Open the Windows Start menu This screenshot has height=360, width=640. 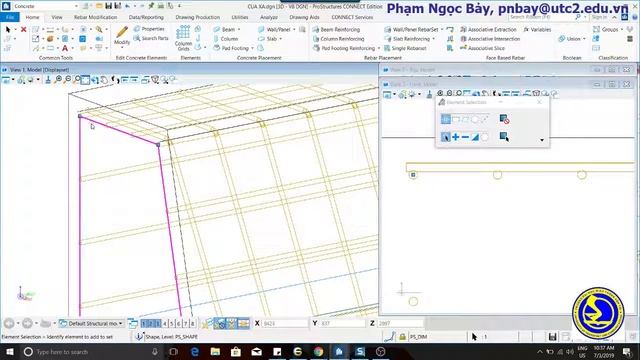point(9,351)
